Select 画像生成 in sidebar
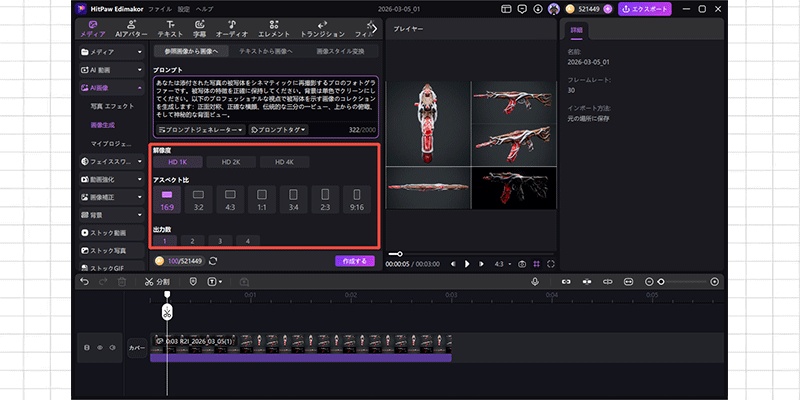Image resolution: width=800 pixels, height=400 pixels. click(103, 125)
